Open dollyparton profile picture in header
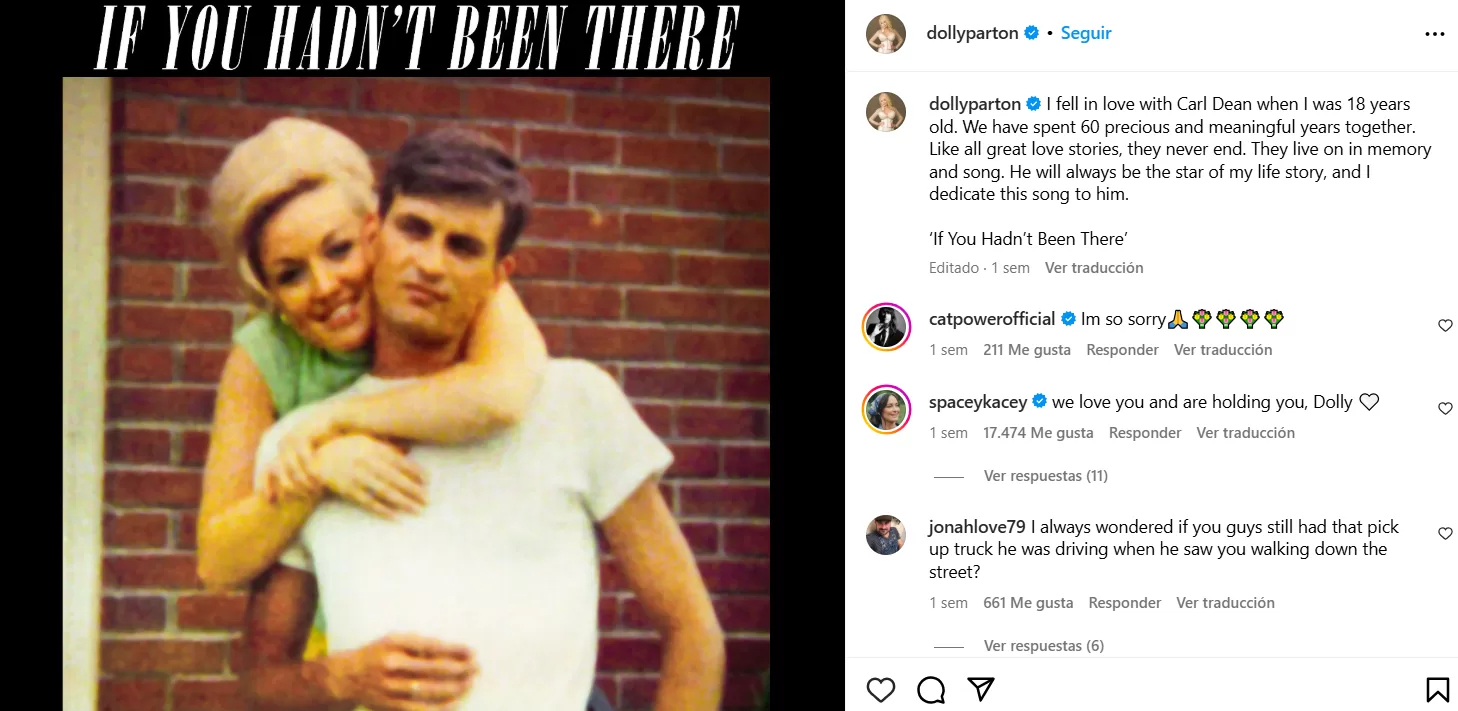 point(886,34)
